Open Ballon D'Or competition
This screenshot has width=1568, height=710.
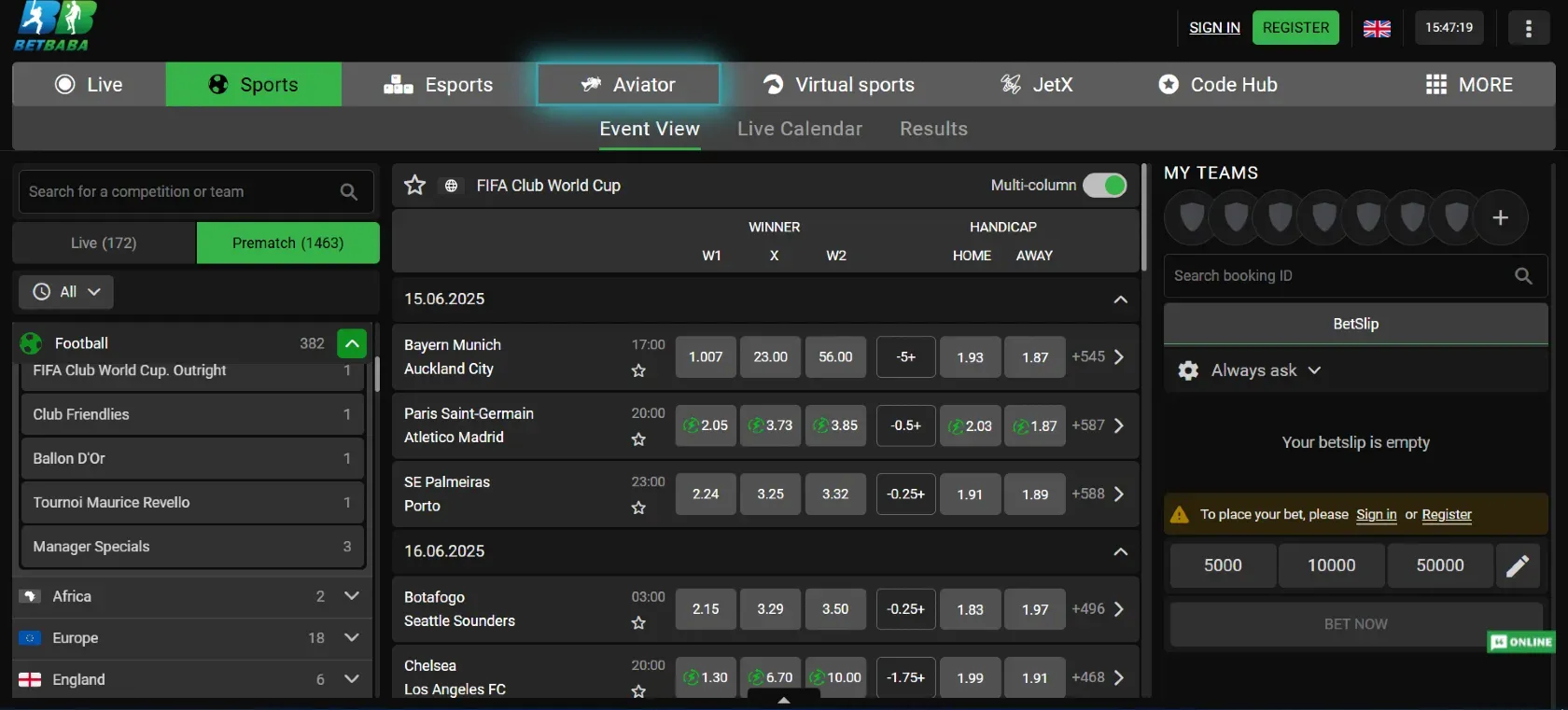(x=192, y=458)
